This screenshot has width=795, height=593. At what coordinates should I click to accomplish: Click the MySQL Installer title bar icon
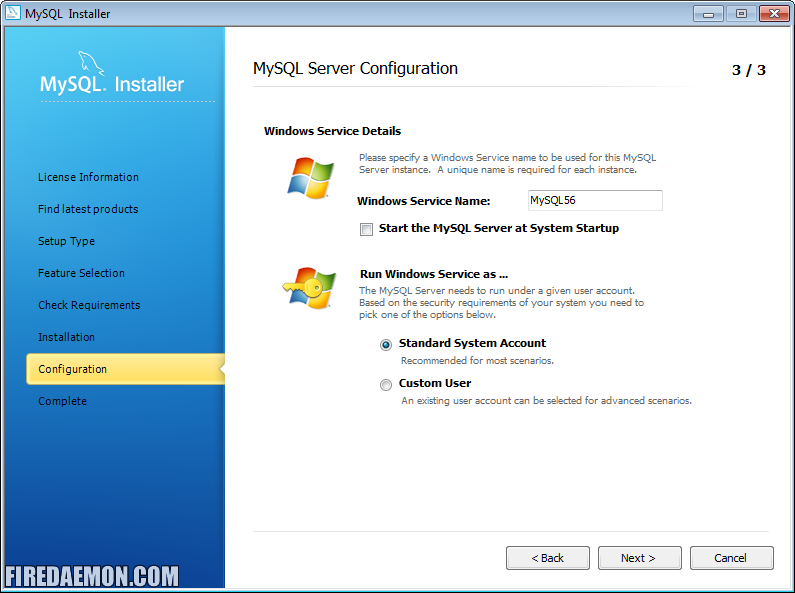pyautogui.click(x=12, y=13)
